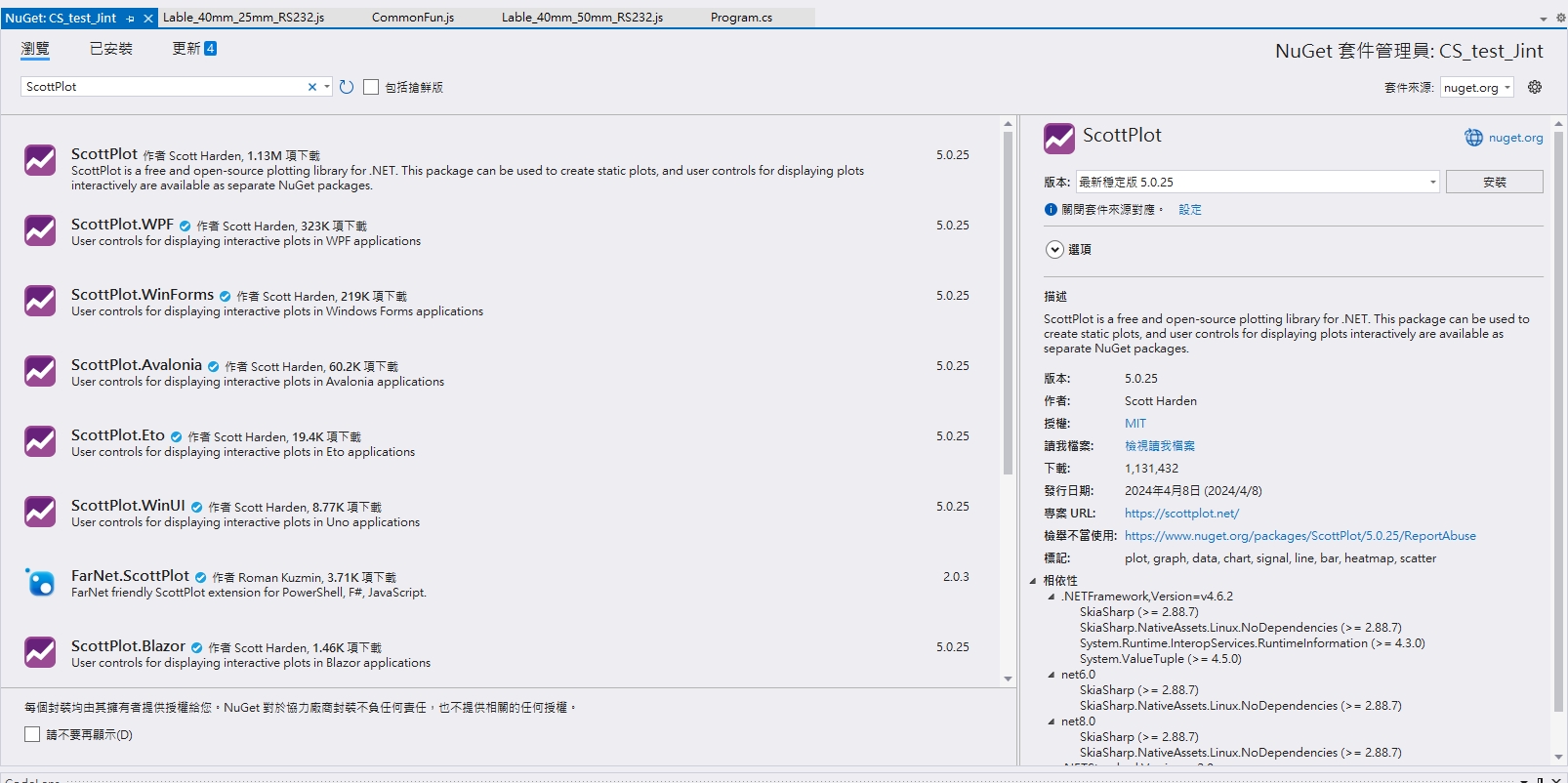The width and height of the screenshot is (1568, 783).
Task: Open the package source nuget.org dropdown
Action: pyautogui.click(x=1477, y=87)
